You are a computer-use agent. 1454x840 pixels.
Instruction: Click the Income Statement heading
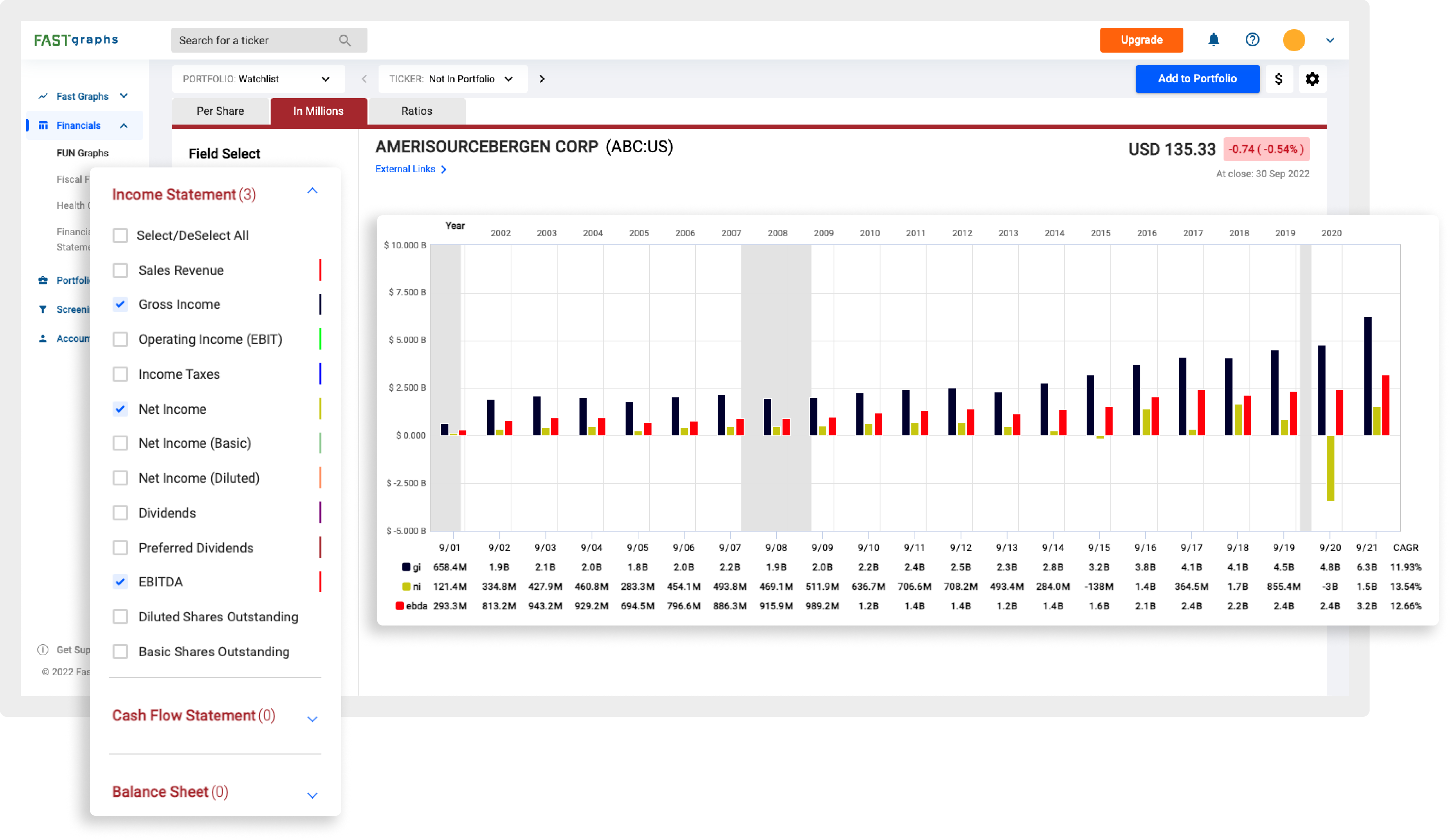click(x=184, y=194)
